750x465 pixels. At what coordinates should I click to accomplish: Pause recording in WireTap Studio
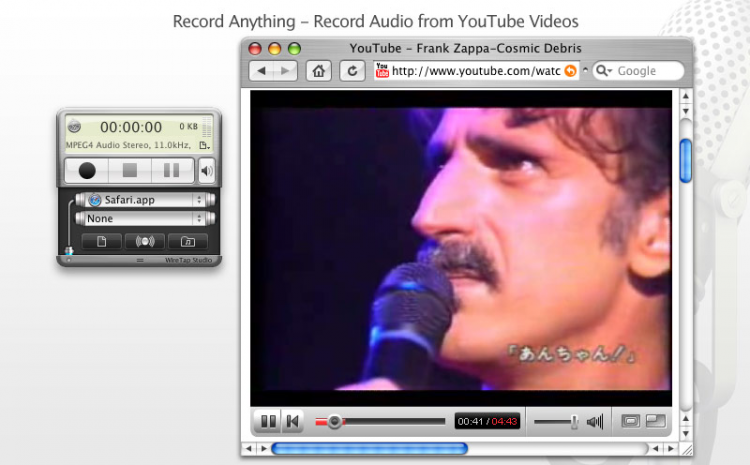[172, 170]
